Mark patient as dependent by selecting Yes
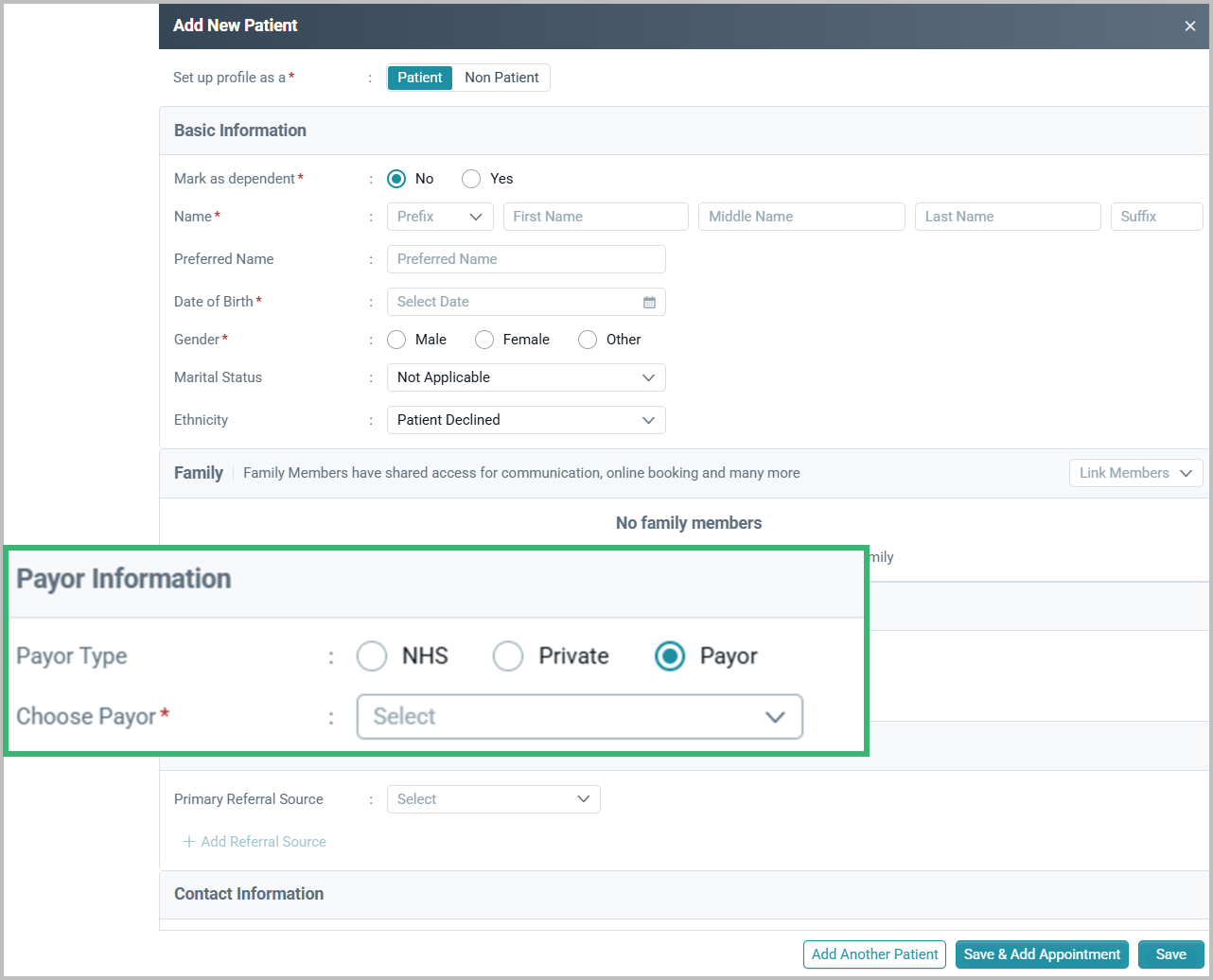 point(471,178)
